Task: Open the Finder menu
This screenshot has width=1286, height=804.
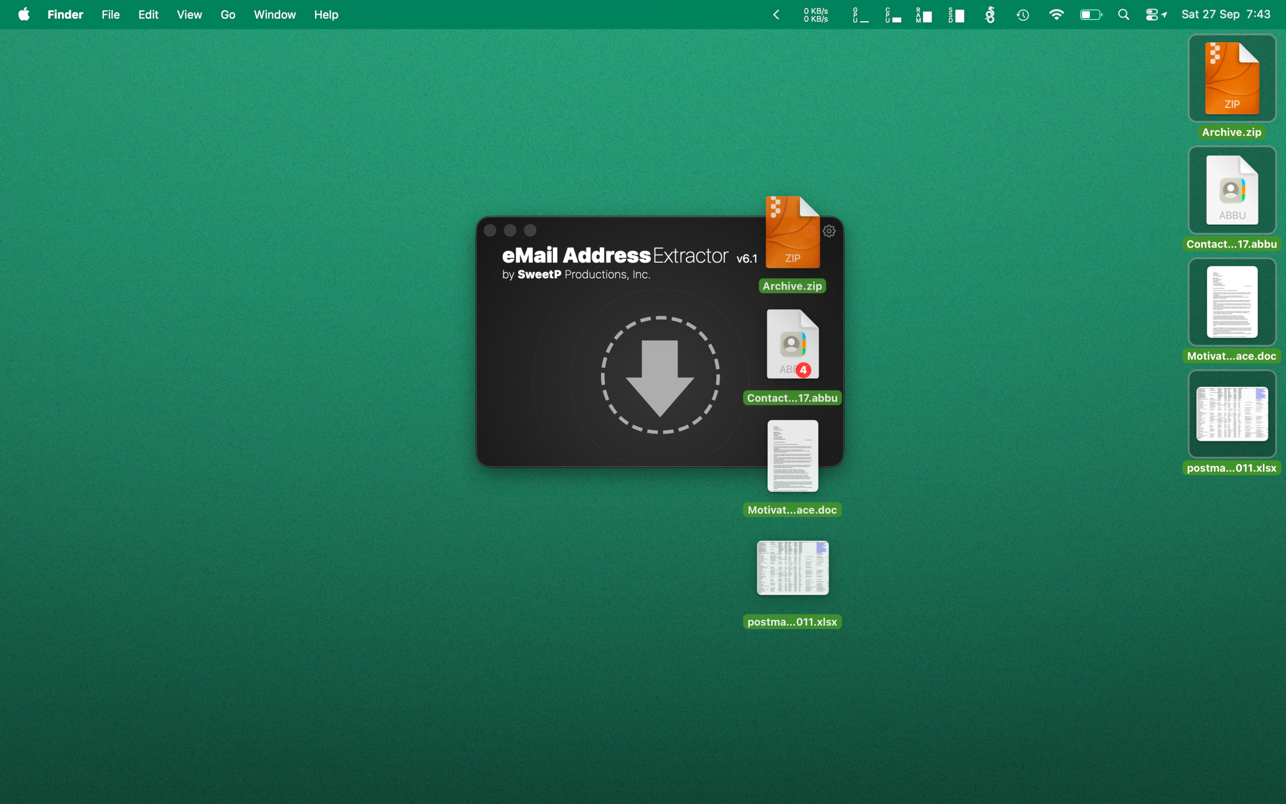Action: [x=65, y=15]
